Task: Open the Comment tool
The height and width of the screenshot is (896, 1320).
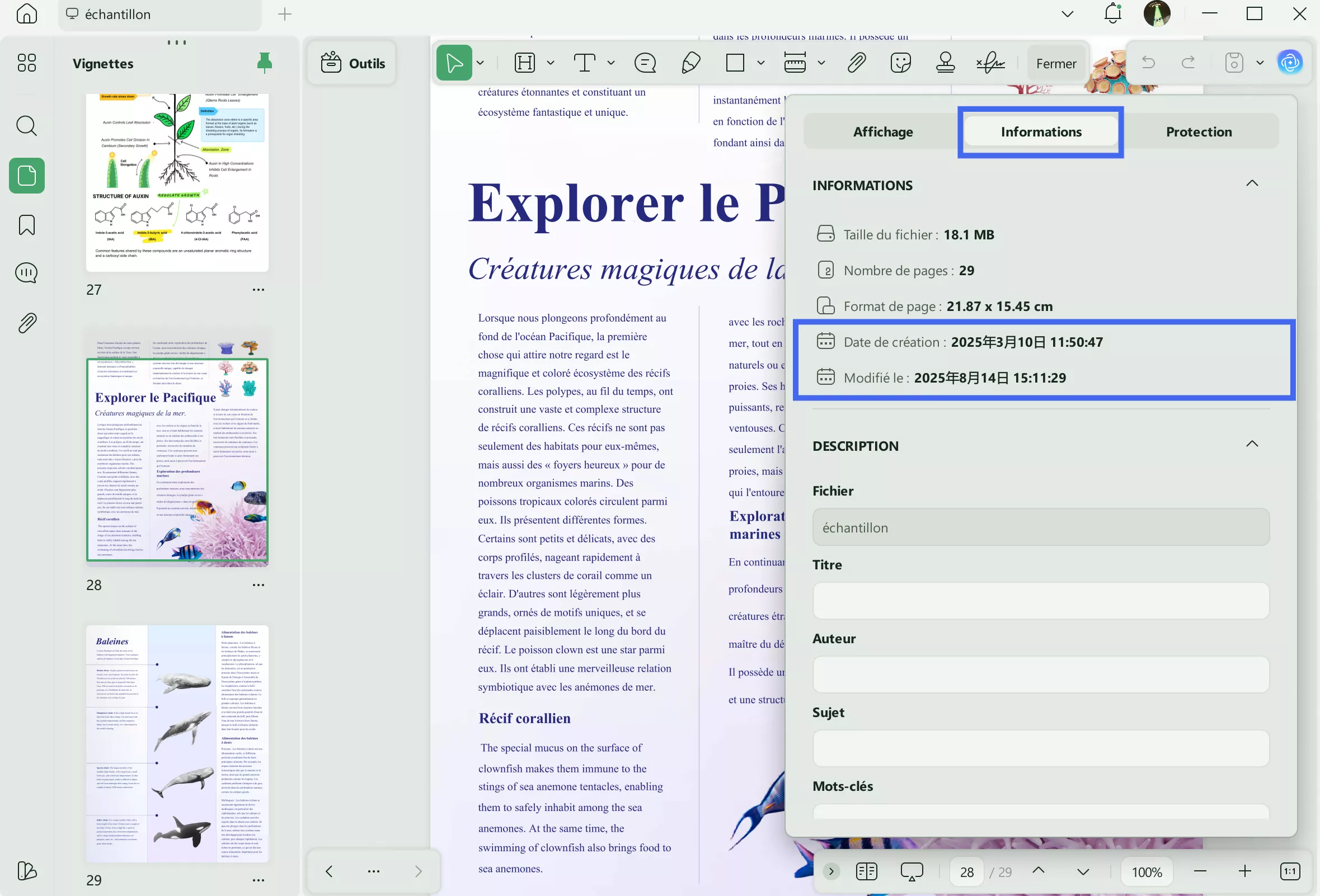Action: (x=645, y=63)
